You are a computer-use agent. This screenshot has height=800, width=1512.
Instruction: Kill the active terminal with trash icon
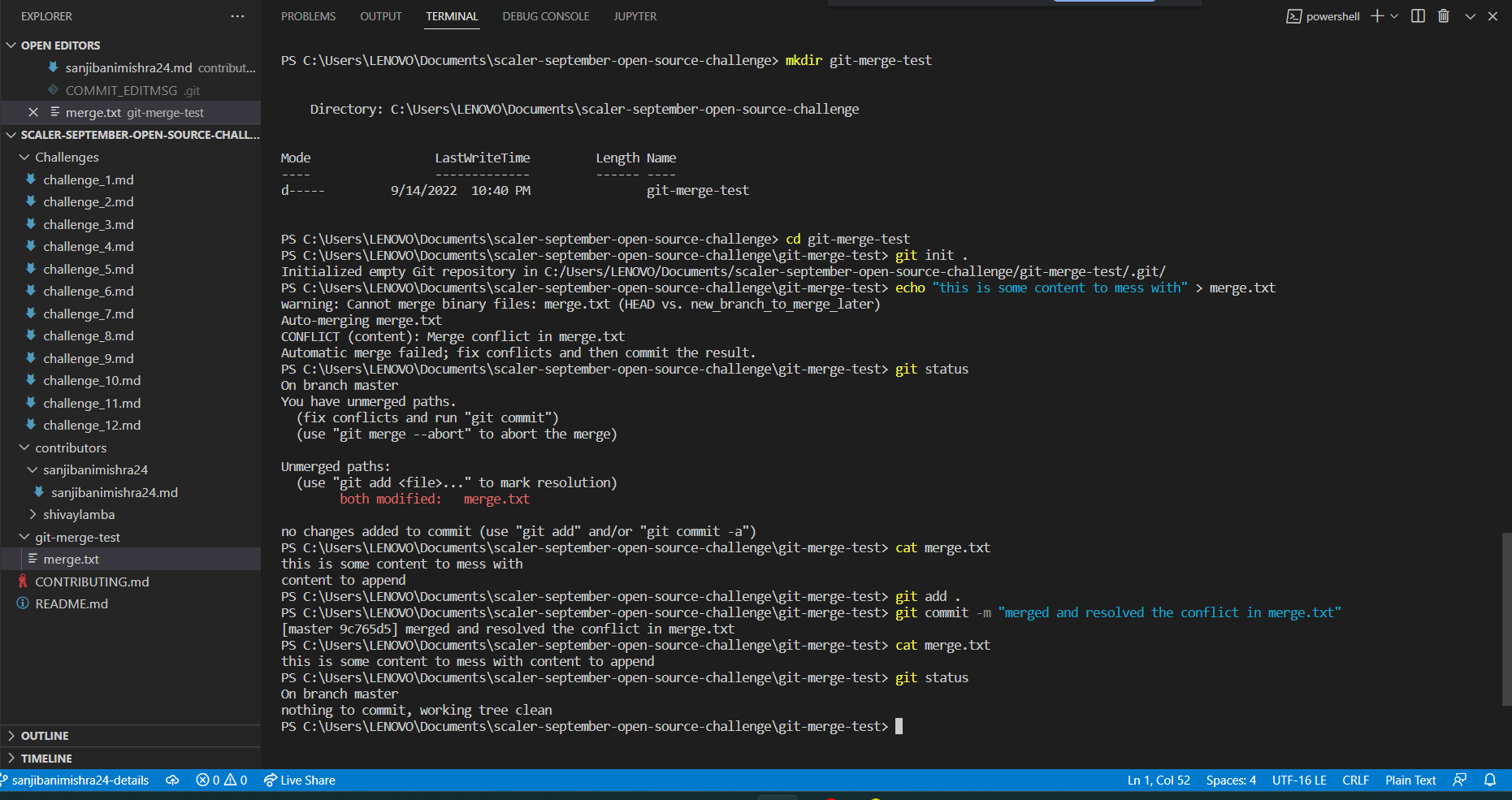(1444, 15)
